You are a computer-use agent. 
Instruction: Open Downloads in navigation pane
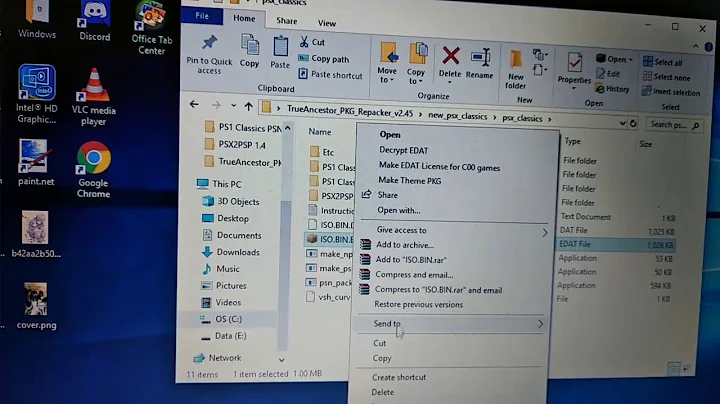[231, 252]
